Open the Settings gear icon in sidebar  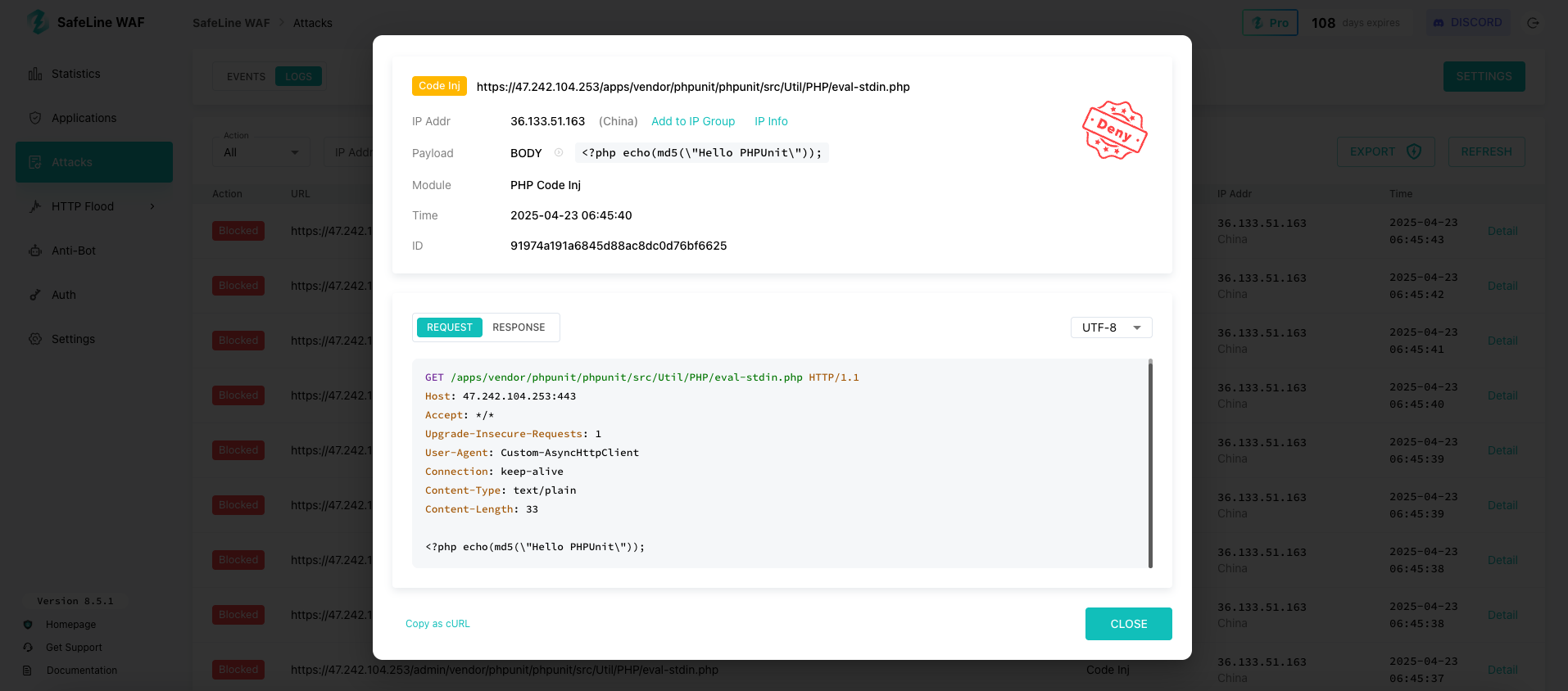click(35, 339)
